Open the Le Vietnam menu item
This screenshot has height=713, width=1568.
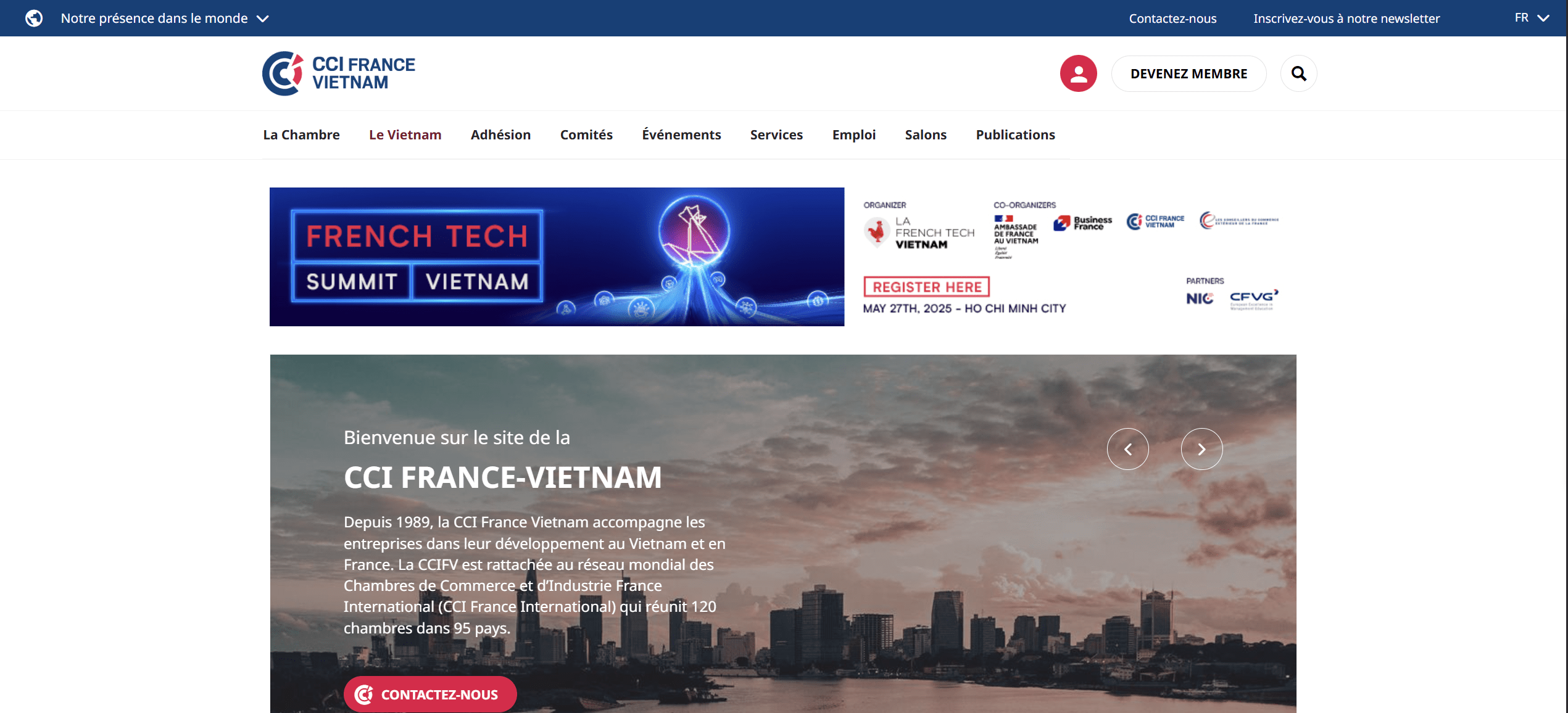tap(405, 134)
